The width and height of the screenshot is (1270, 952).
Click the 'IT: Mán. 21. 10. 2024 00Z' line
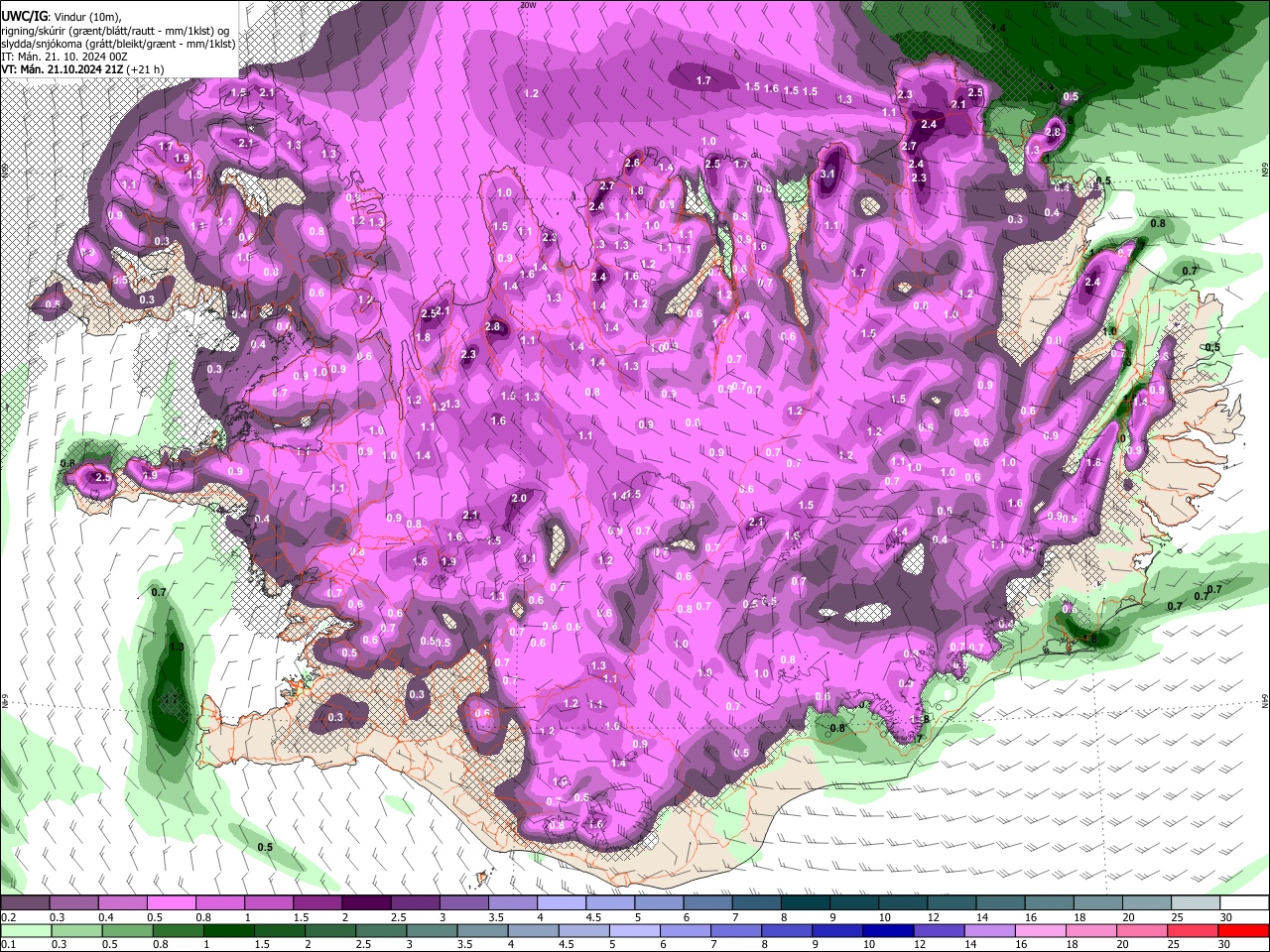point(64,57)
